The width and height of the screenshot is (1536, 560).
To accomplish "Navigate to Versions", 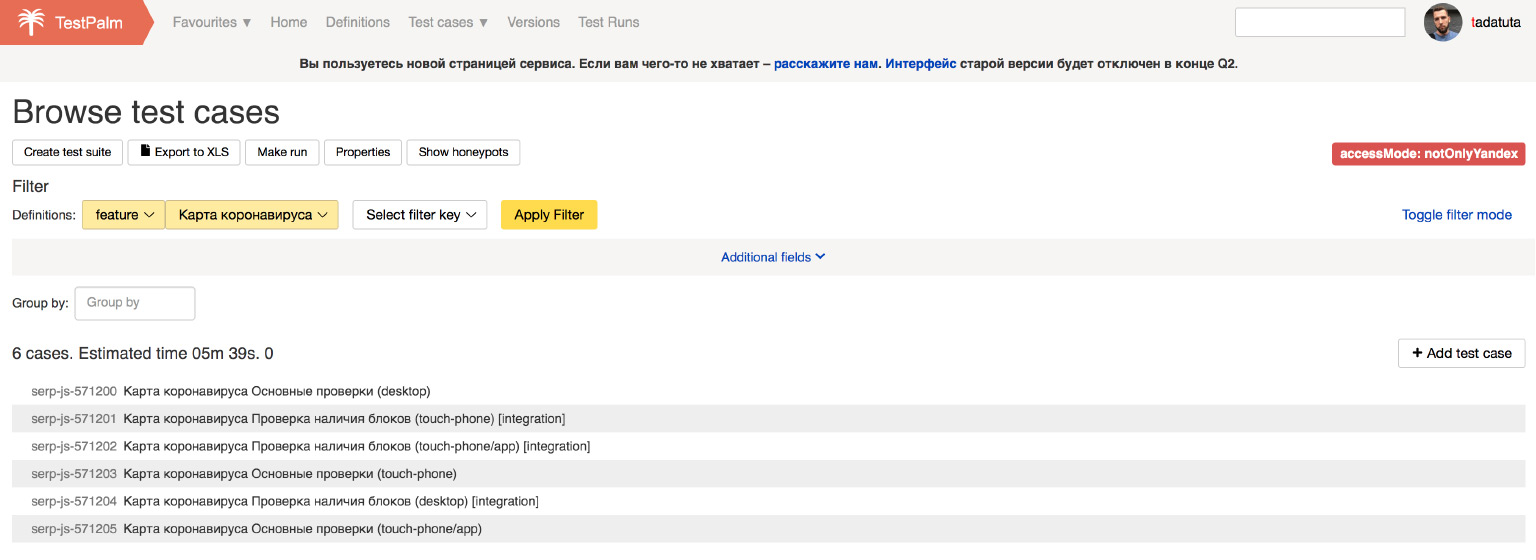I will [534, 22].
